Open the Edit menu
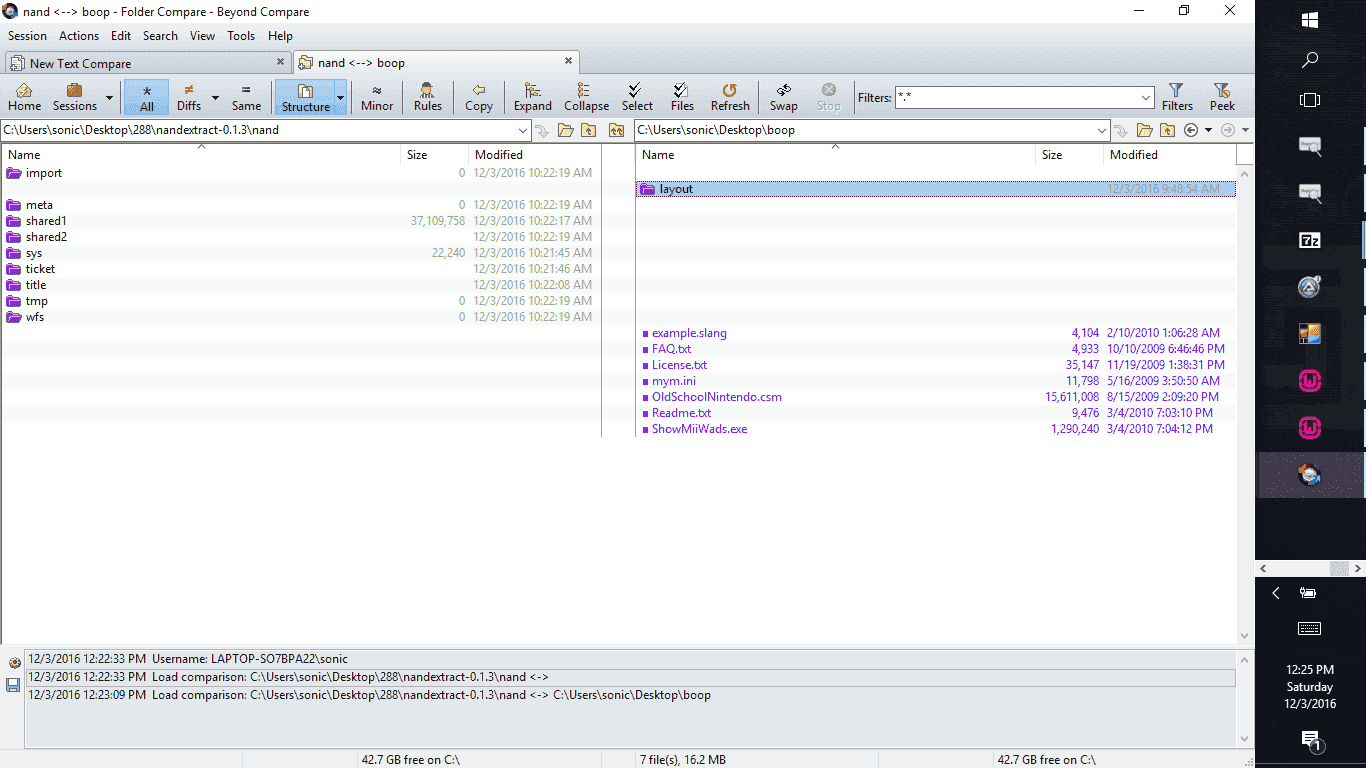 (121, 36)
